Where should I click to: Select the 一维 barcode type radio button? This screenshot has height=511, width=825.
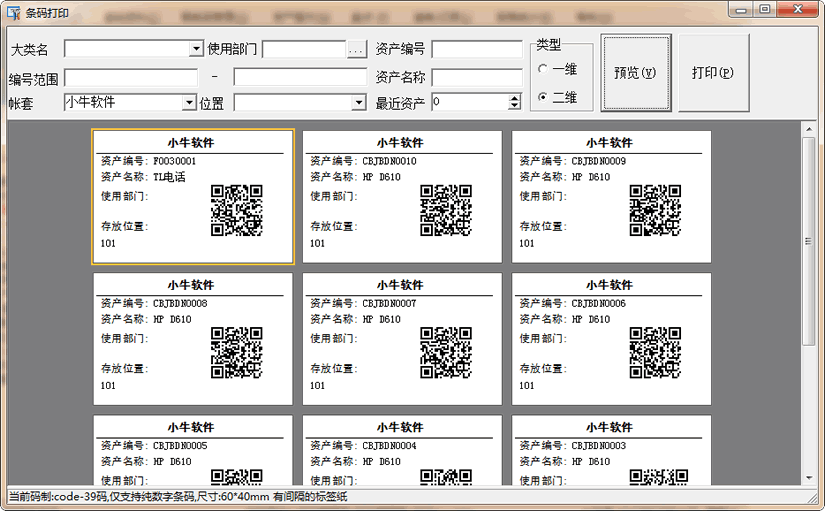point(543,69)
